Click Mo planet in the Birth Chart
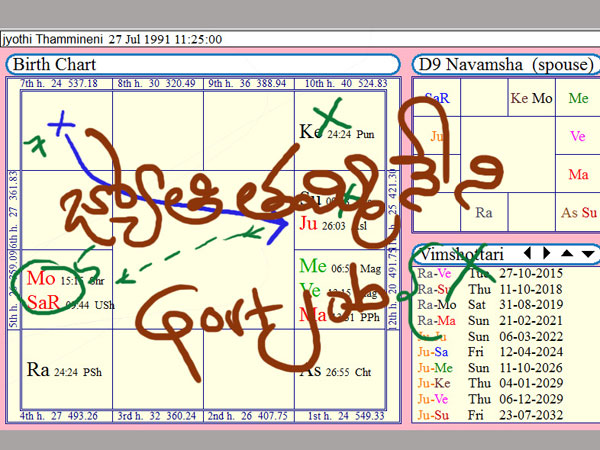 (41, 279)
